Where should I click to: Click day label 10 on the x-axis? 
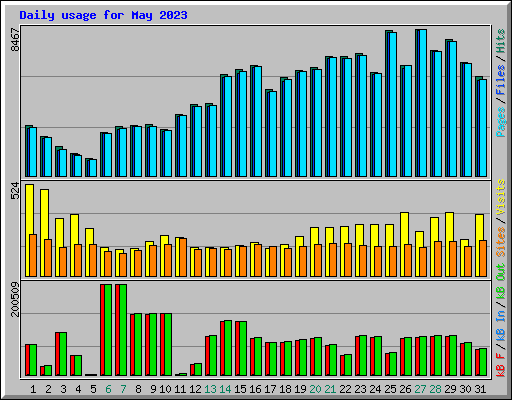(x=165, y=389)
